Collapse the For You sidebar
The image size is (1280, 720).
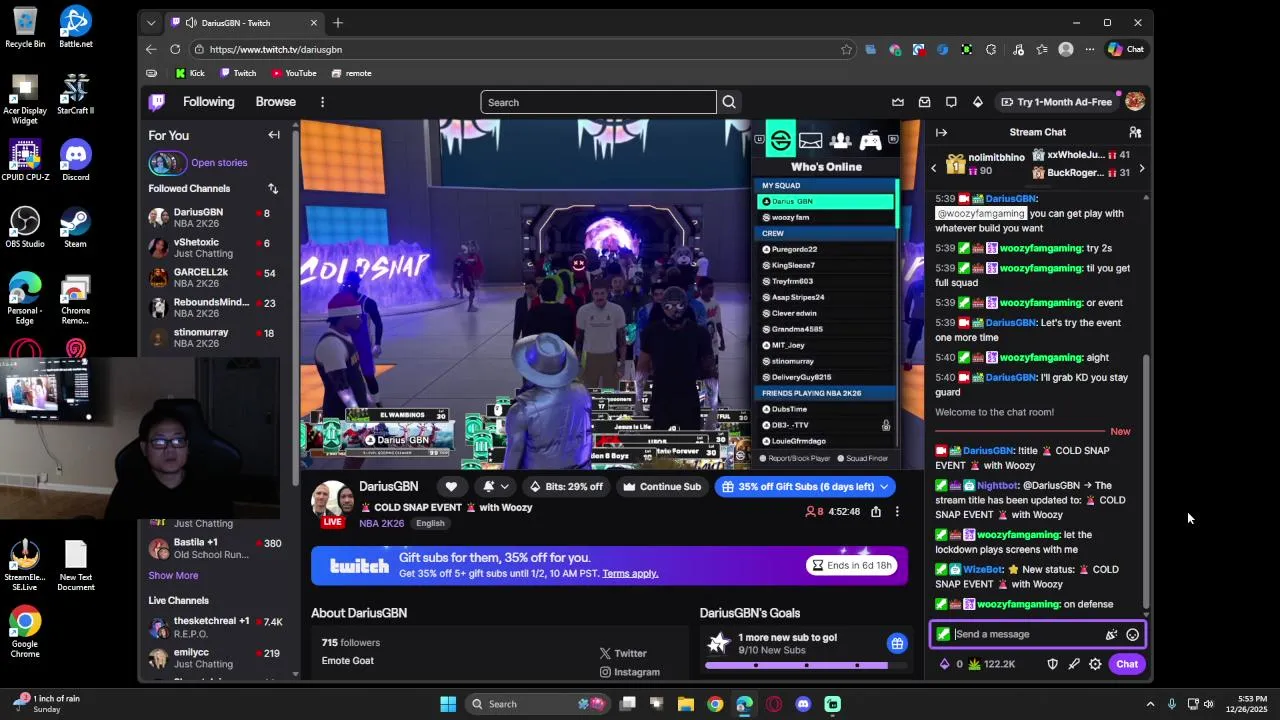coord(274,135)
